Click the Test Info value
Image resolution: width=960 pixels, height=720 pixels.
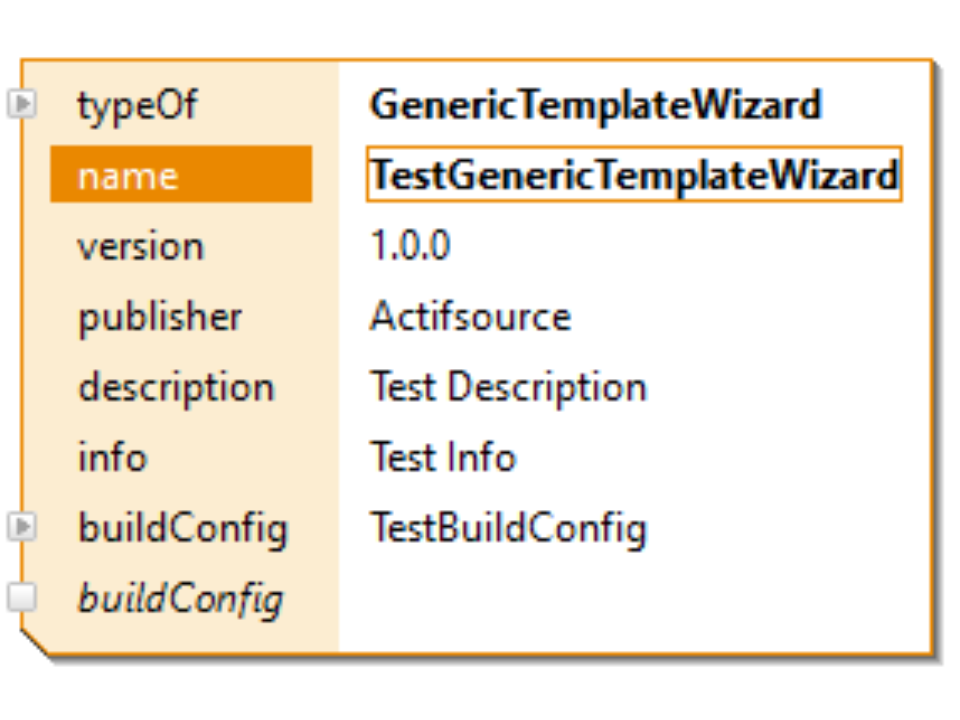coord(443,457)
